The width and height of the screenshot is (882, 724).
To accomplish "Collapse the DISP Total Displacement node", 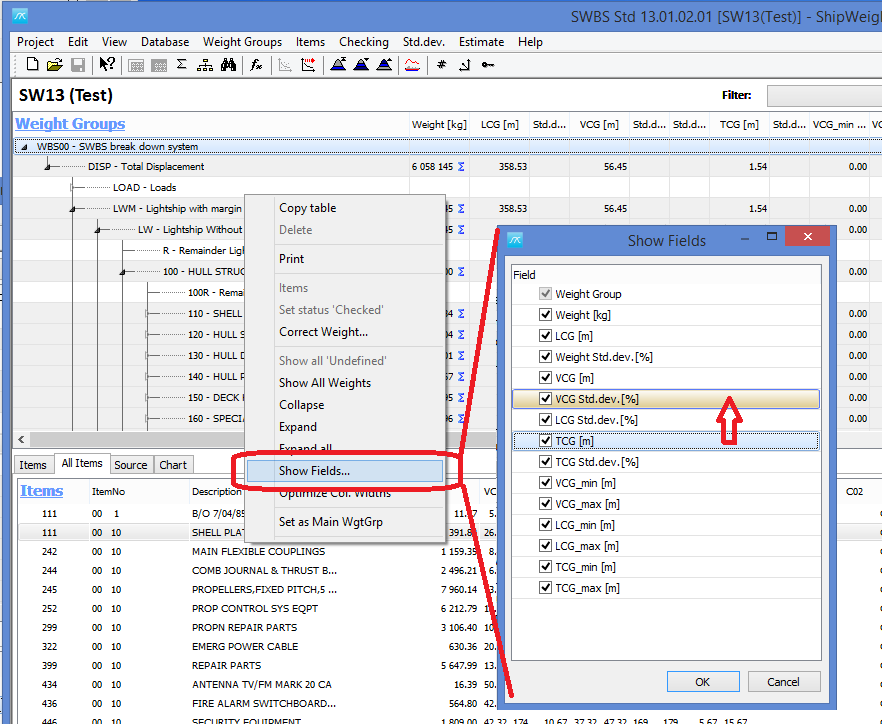I will click(x=46, y=167).
